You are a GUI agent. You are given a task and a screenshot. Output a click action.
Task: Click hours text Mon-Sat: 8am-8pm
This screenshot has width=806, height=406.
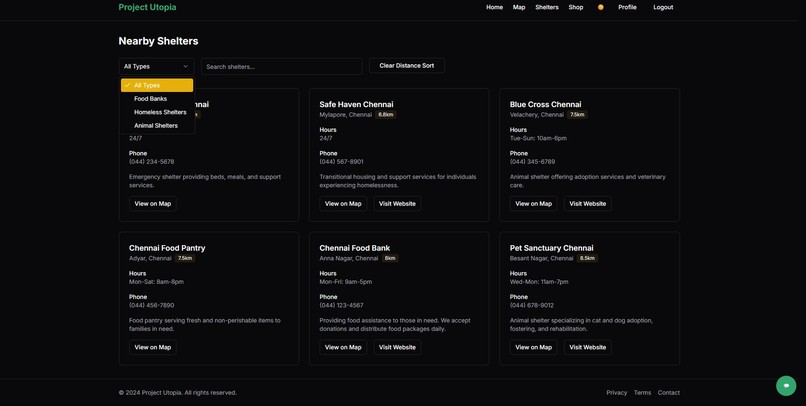156,282
